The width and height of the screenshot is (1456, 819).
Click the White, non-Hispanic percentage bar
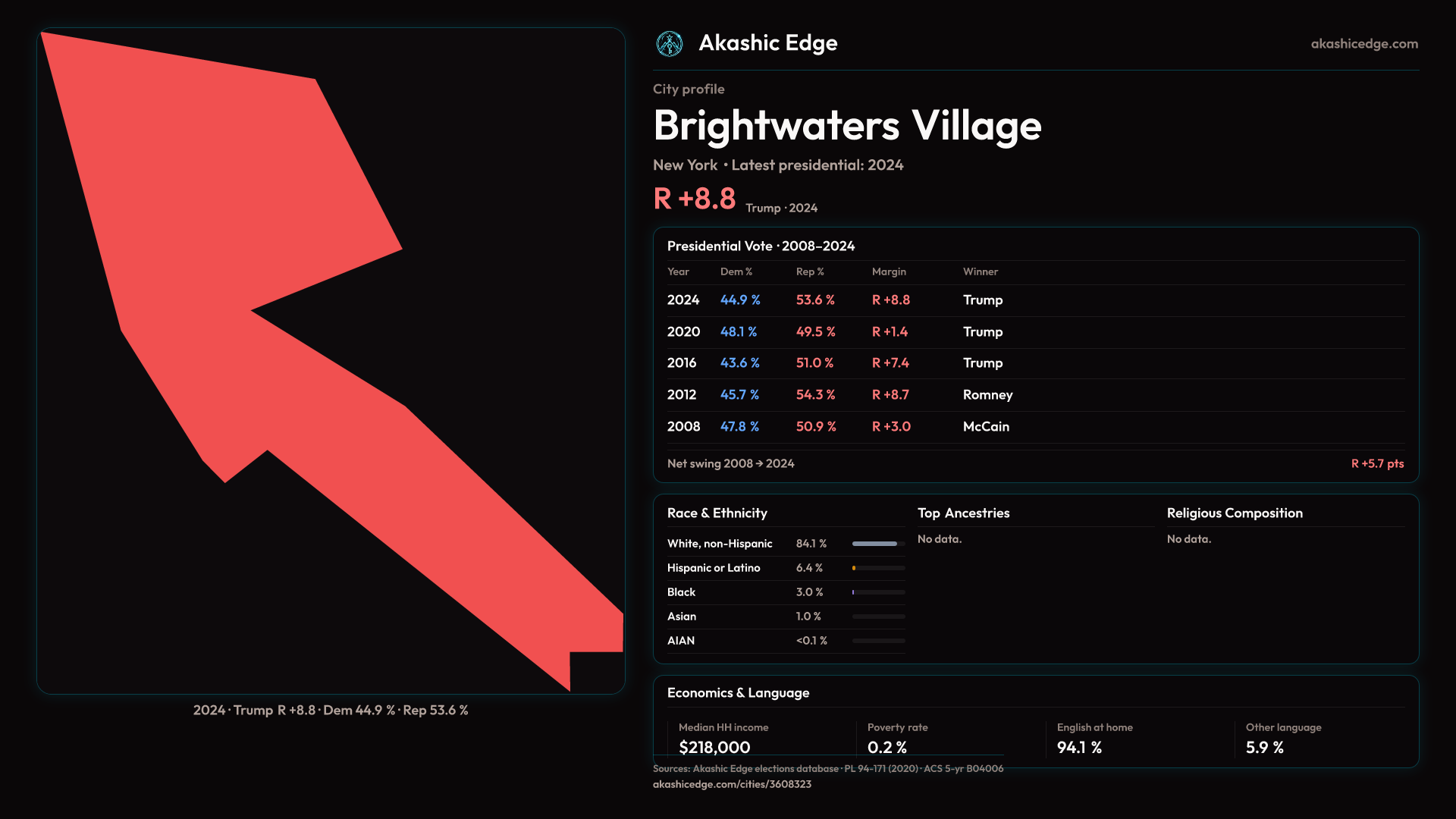tap(878, 544)
